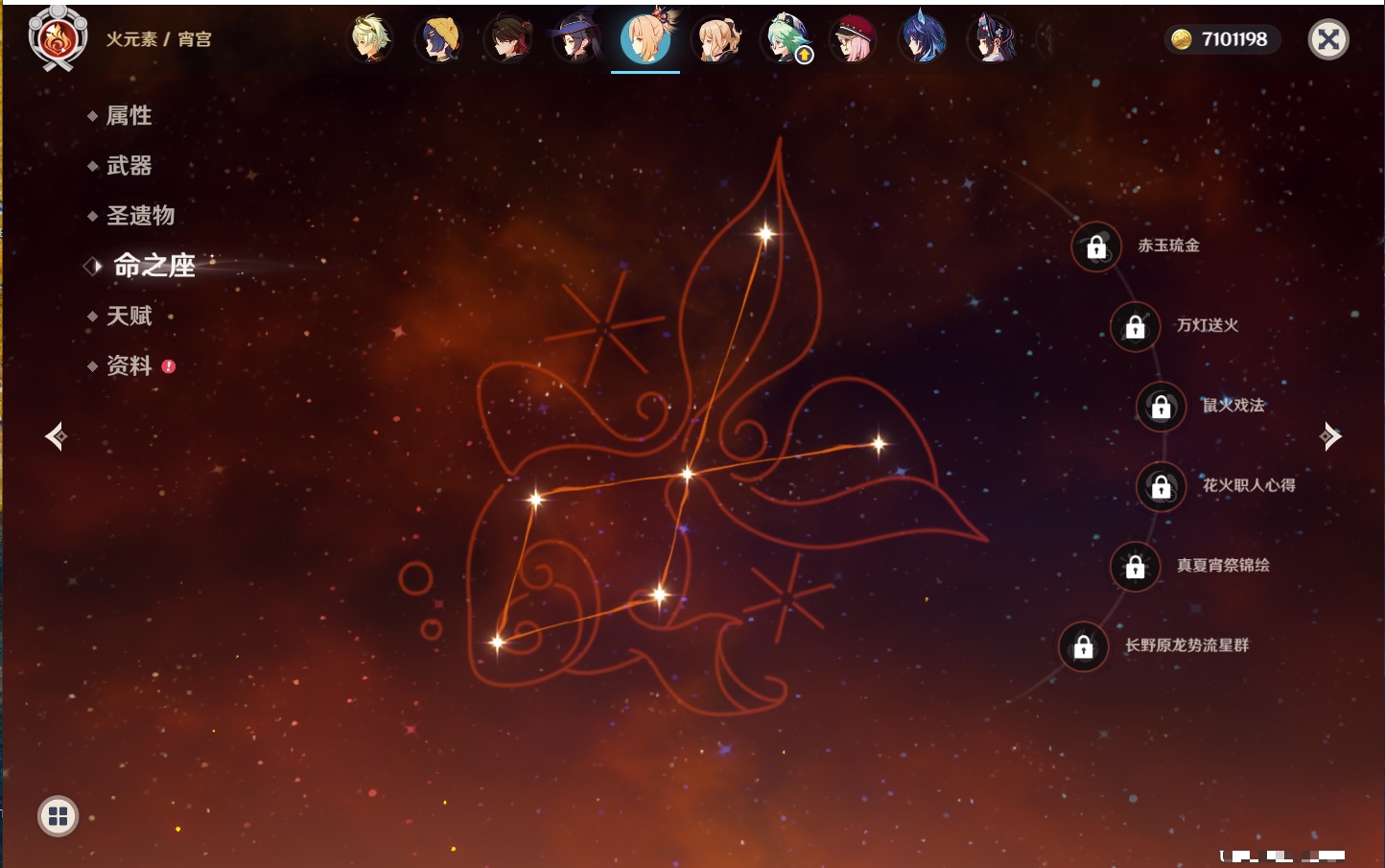This screenshot has height=868, width=1385.
Task: Select the avatar with ornate opera headdress
Action: click(992, 39)
